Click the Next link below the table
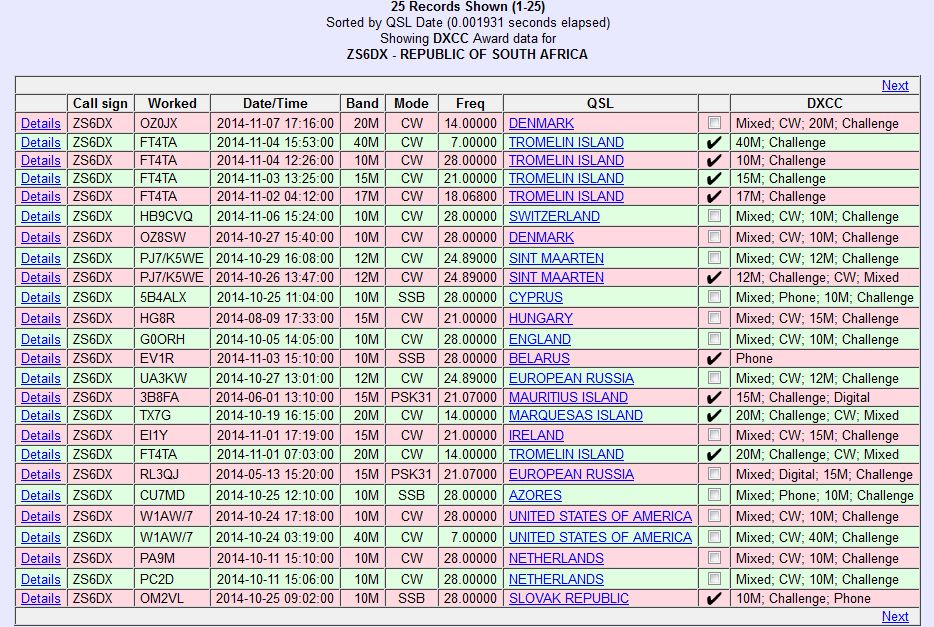 coord(895,616)
